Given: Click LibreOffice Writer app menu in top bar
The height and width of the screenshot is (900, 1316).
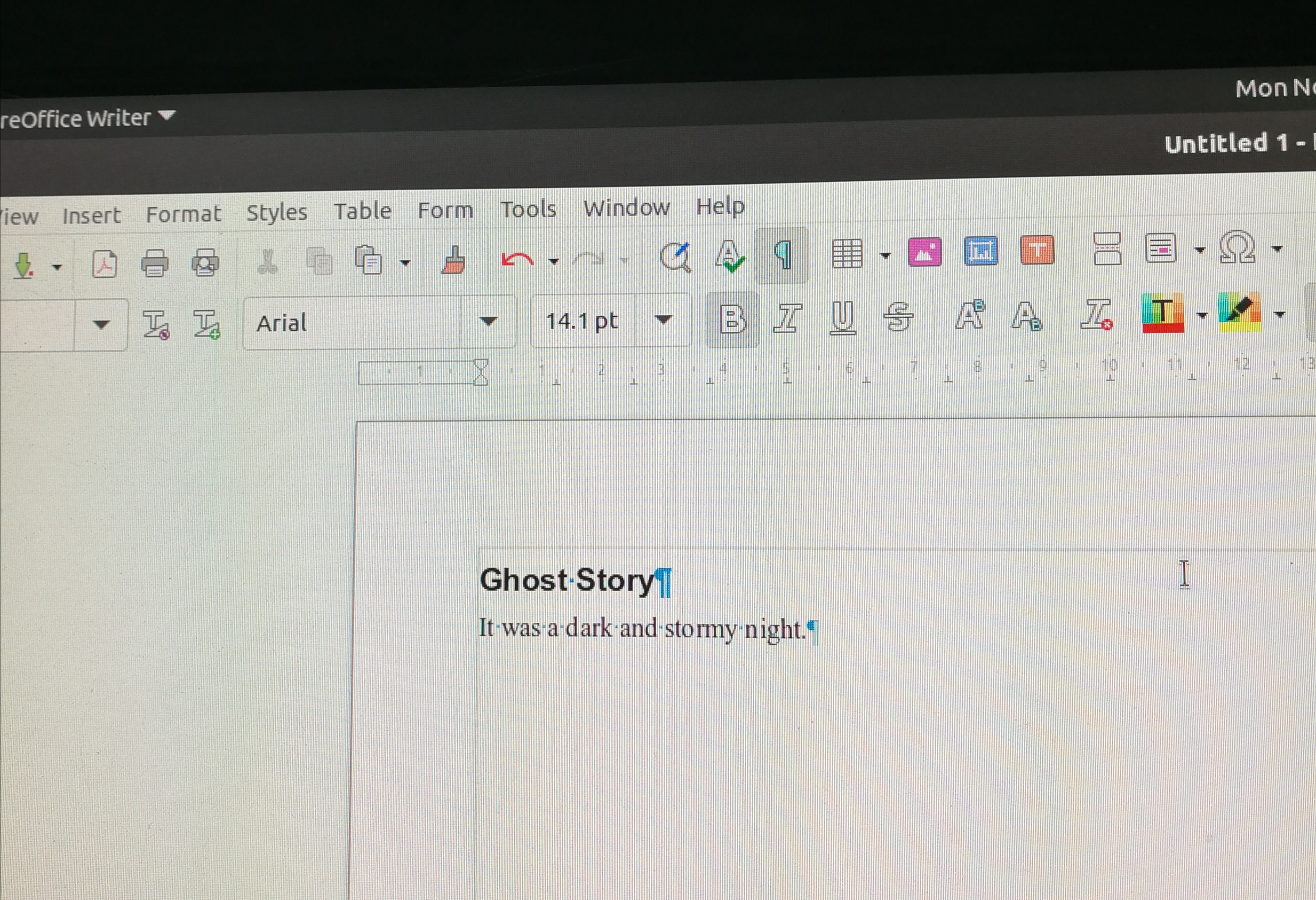Looking at the screenshot, I should click(85, 118).
